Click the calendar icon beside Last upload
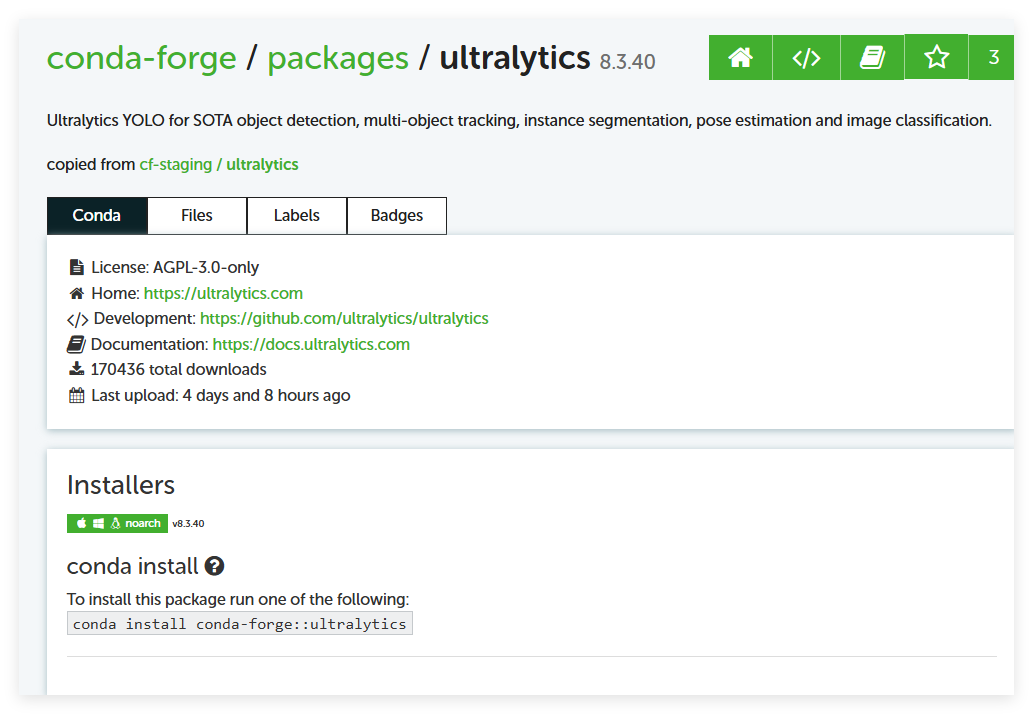The image size is (1033, 714). [x=77, y=395]
